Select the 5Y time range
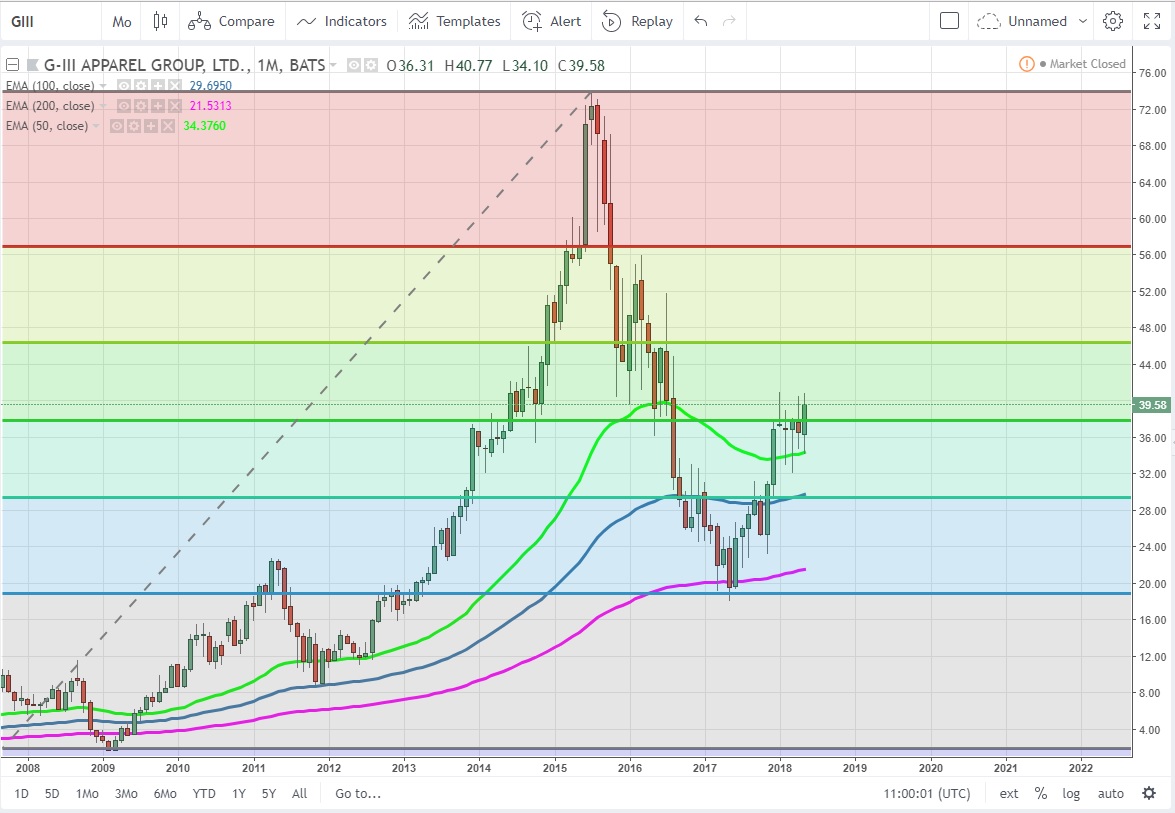1175x813 pixels. 268,793
